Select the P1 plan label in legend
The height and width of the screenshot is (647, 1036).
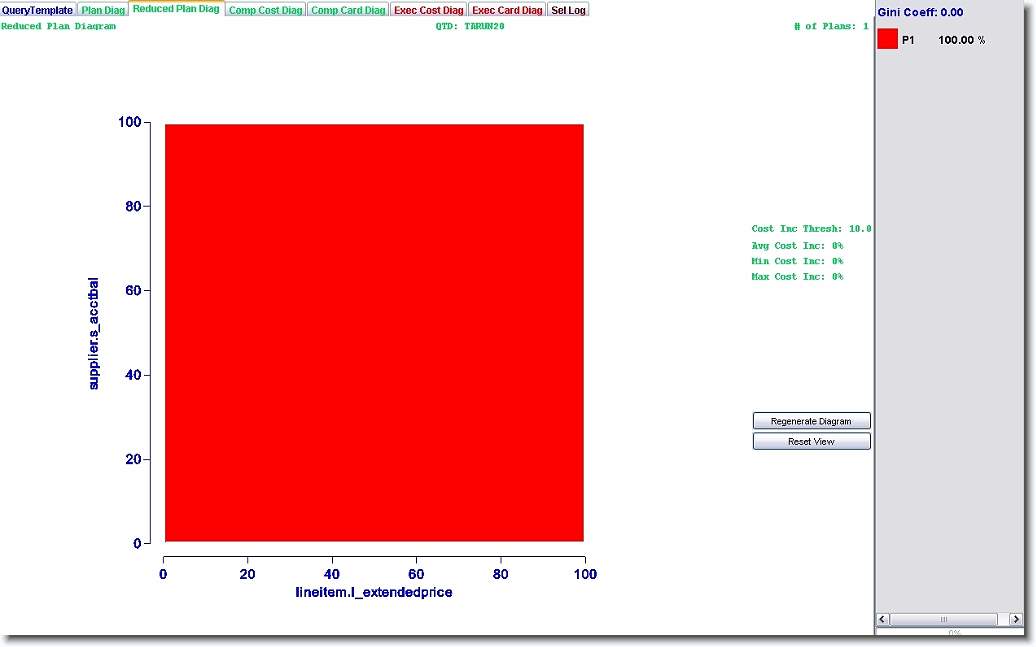click(x=908, y=40)
